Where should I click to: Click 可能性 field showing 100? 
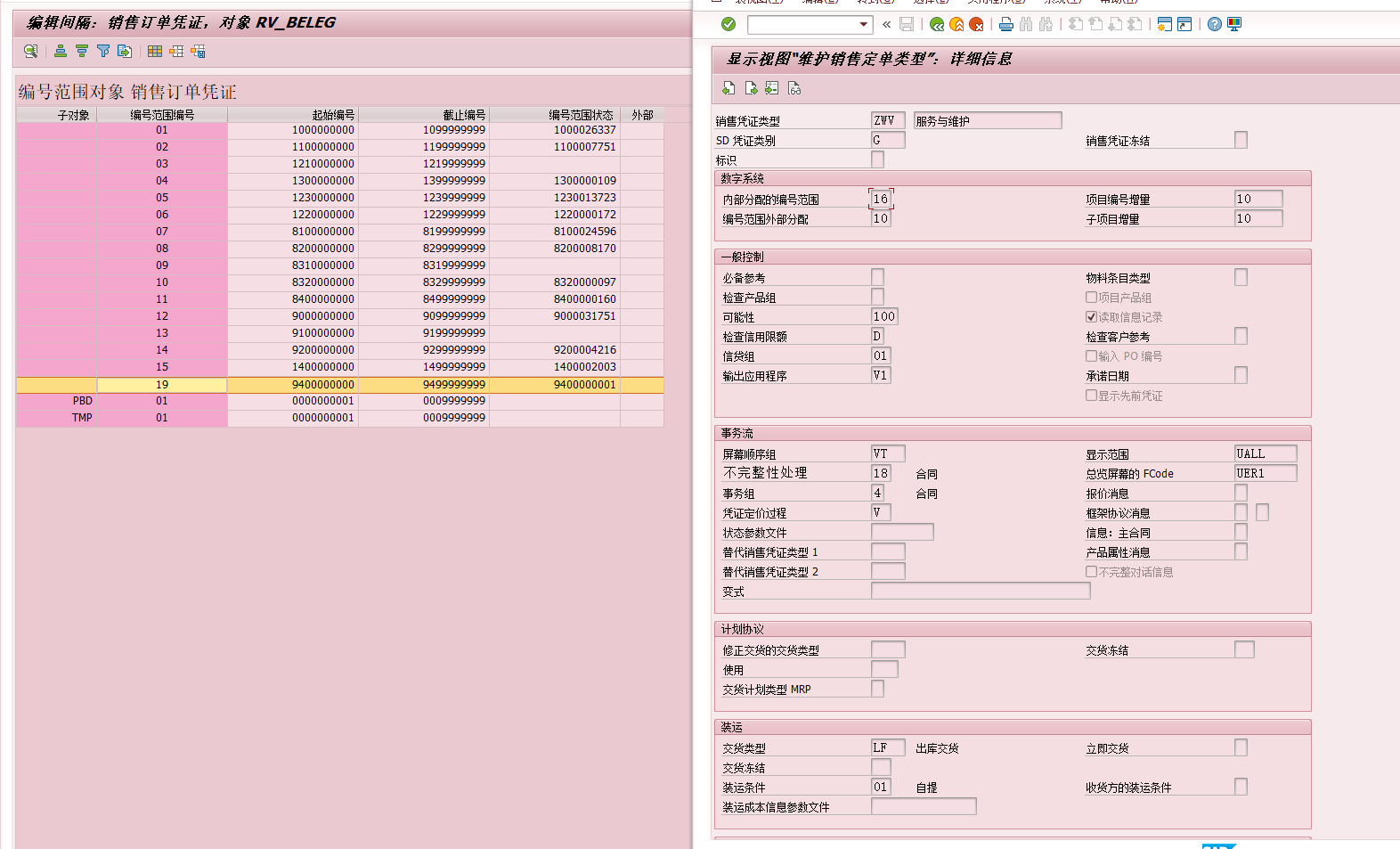(884, 316)
